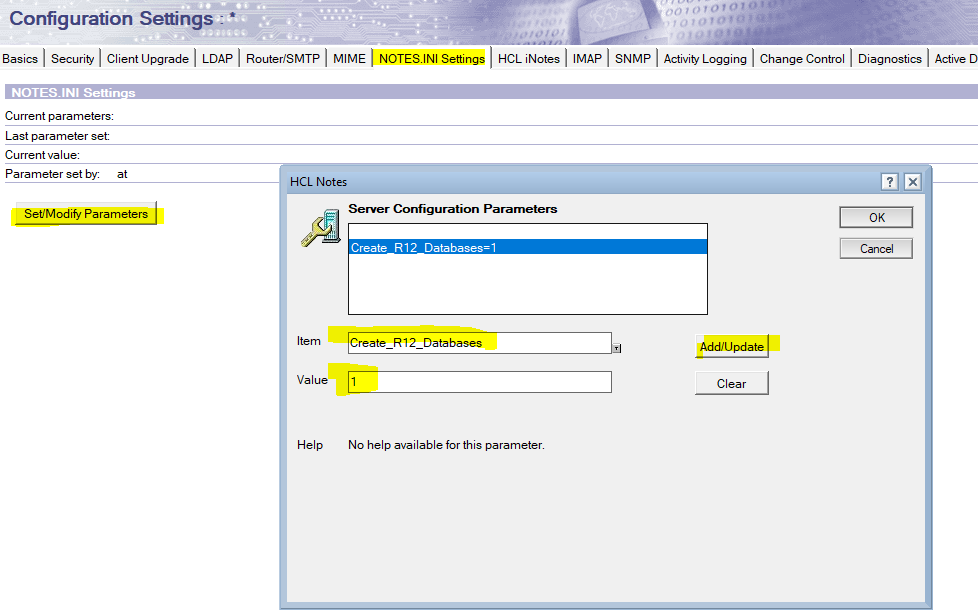Select the SNMP tab
Image resolution: width=978 pixels, height=615 pixels.
pos(632,59)
